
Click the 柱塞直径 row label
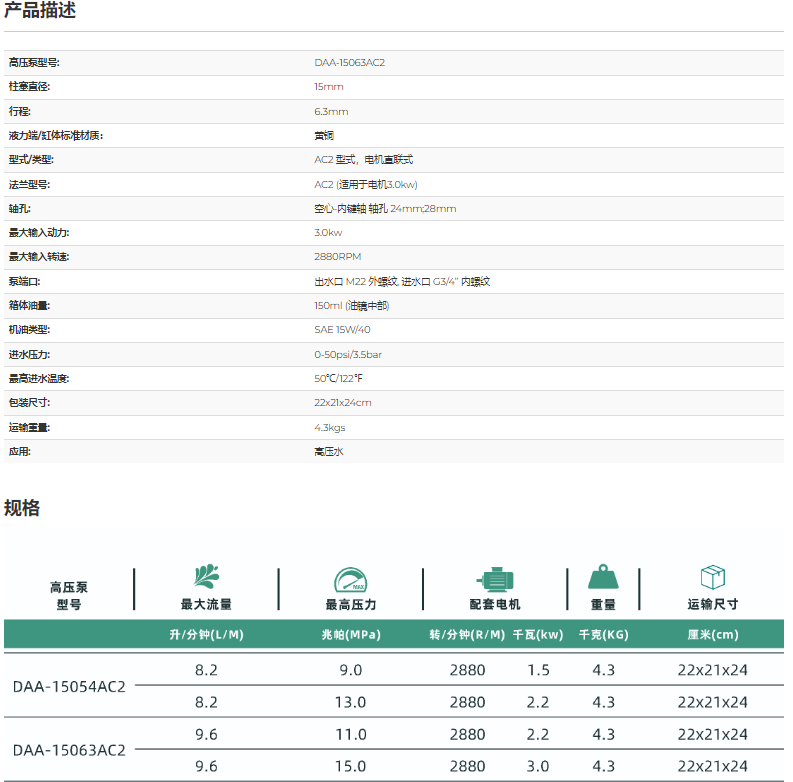point(29,87)
